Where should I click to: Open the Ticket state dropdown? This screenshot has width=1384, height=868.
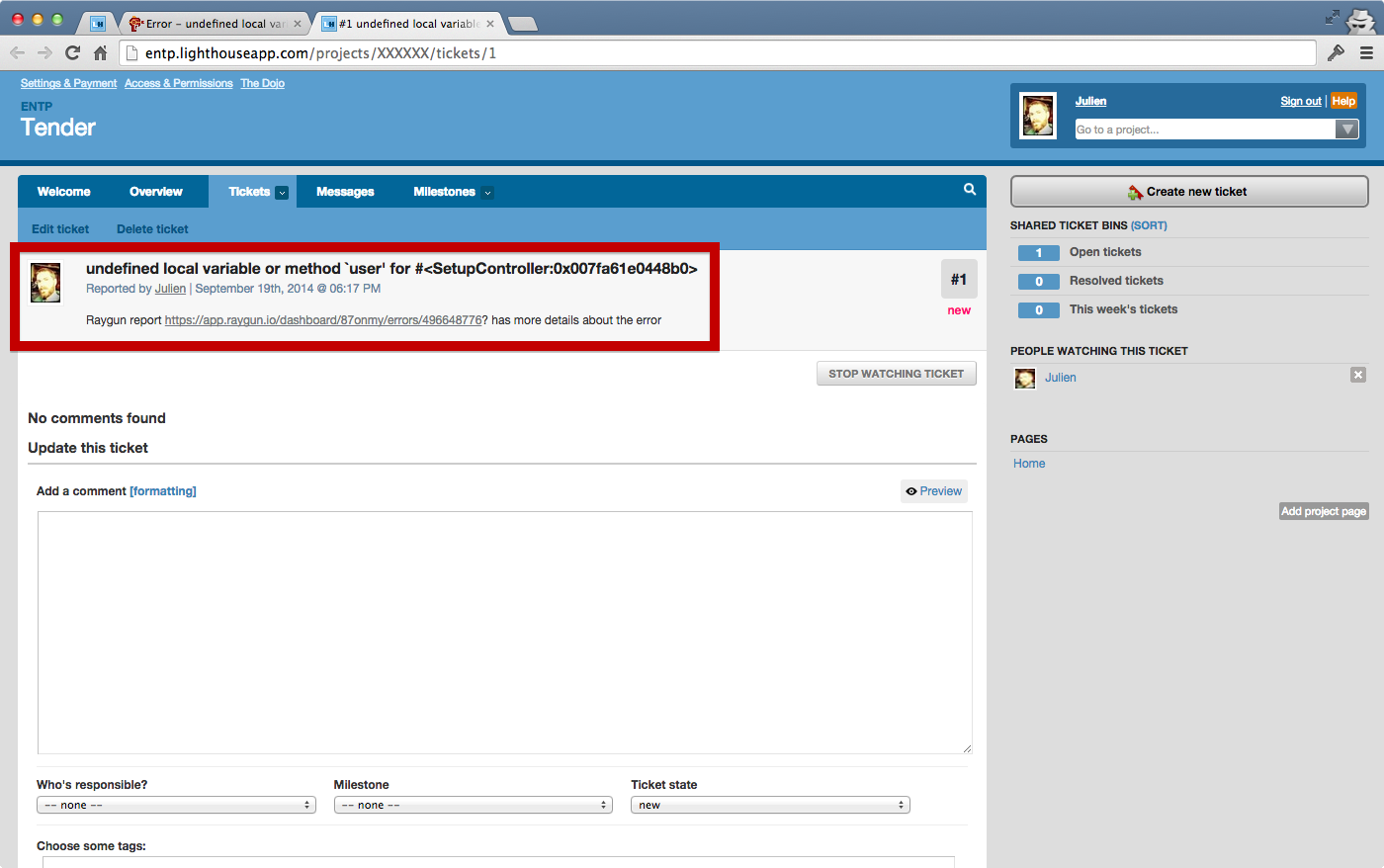click(x=770, y=805)
